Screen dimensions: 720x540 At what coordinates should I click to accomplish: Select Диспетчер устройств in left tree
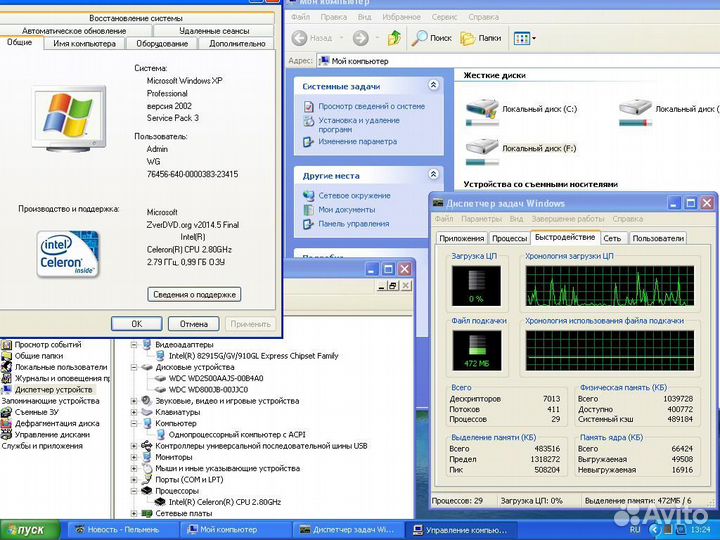click(54, 390)
